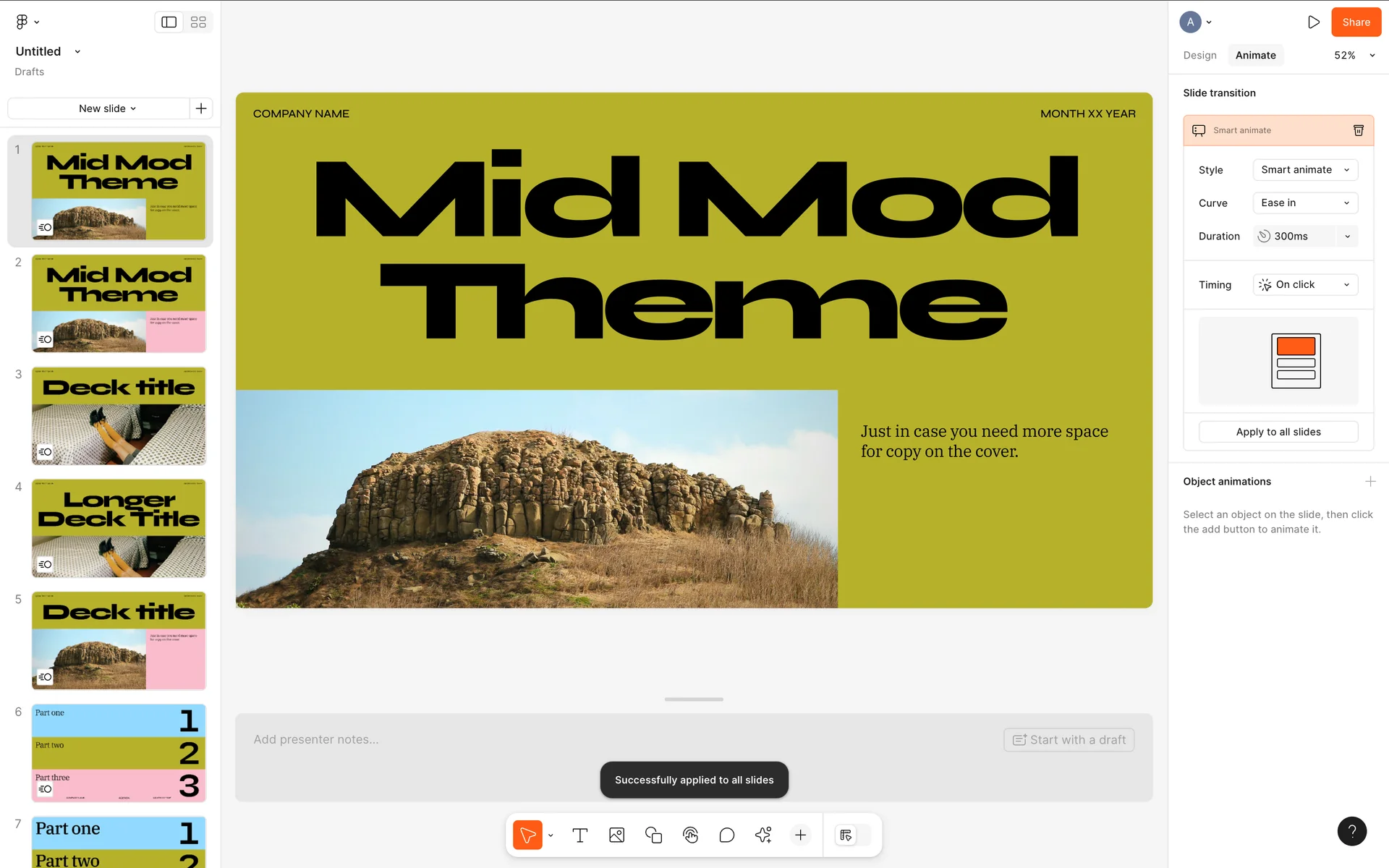Add an object animation with plus icon

[1370, 482]
